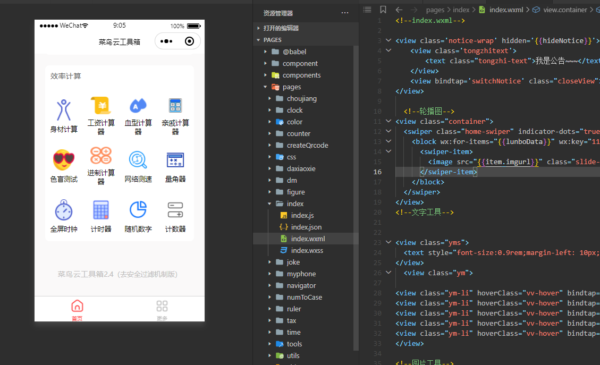This screenshot has width=600, height=365.
Task: Open index.wxss file
Action: tap(306, 250)
